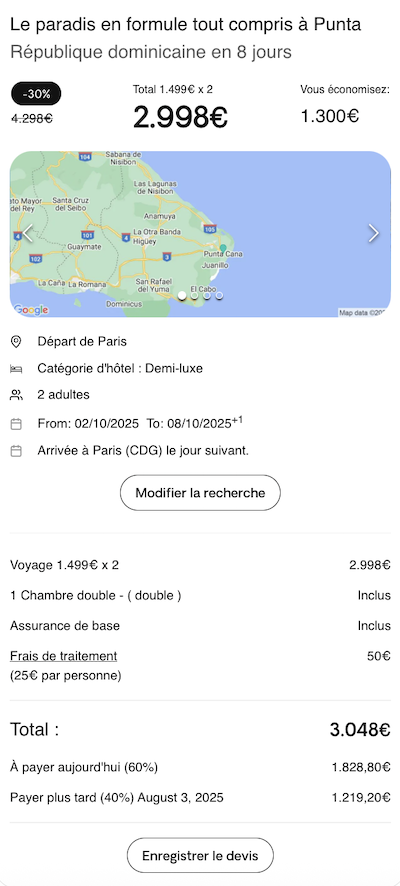Click the previous image arrow on carousel
The height and width of the screenshot is (886, 400).
tap(27, 233)
